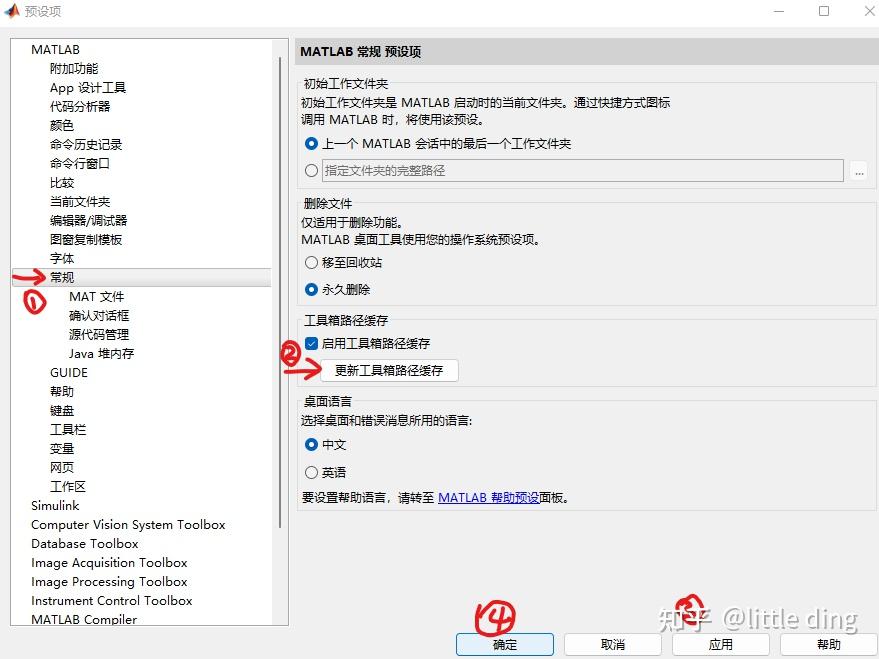This screenshot has height=659, width=879.
Task: Click the 更新工具箱路径缓存 button
Action: coord(388,370)
